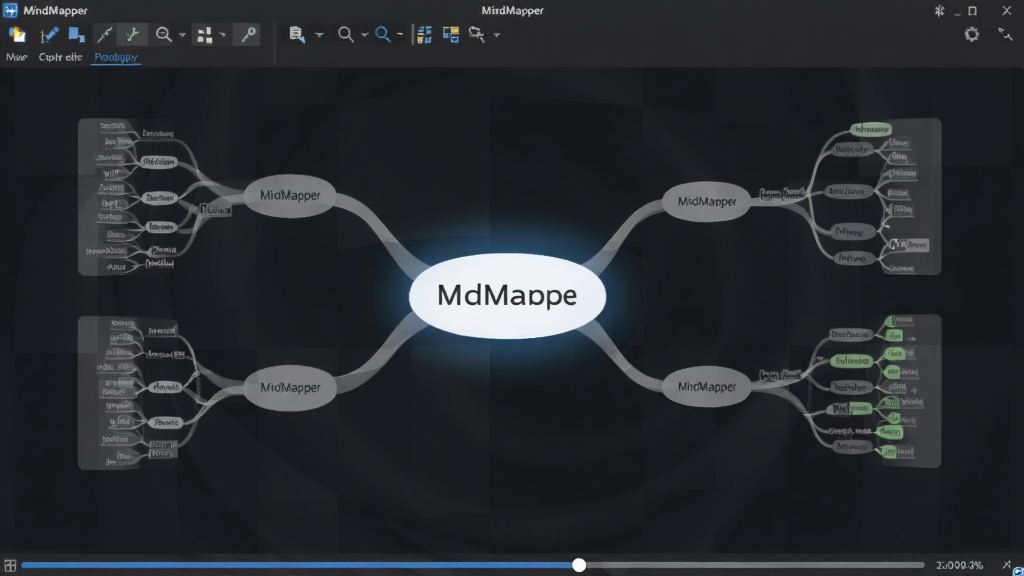Select the green branch tool icon
The width and height of the screenshot is (1024, 576).
[132, 35]
